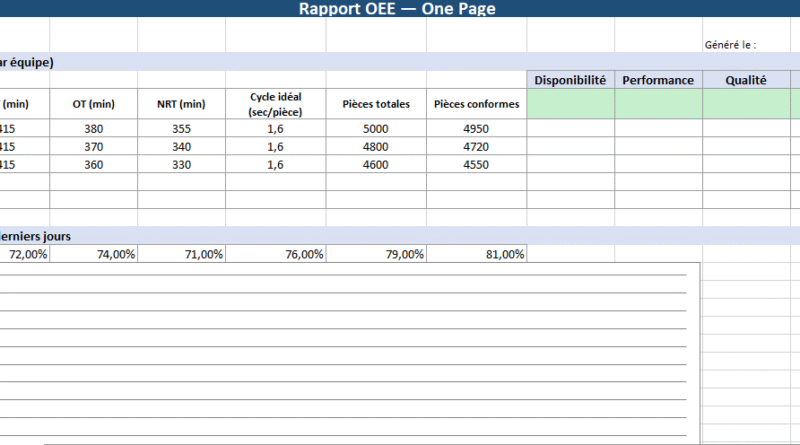Select the green cell under Disponibilité
This screenshot has width=800, height=445.
coord(570,103)
